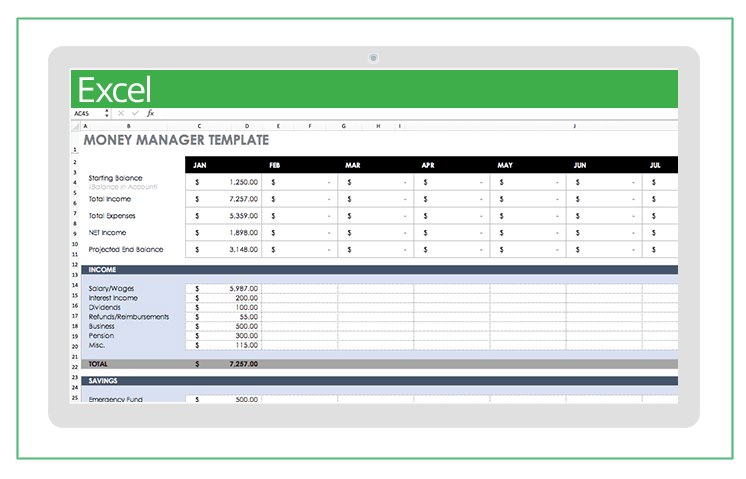Click the MAY month header cell
The width and height of the screenshot is (746, 479).
[504, 165]
